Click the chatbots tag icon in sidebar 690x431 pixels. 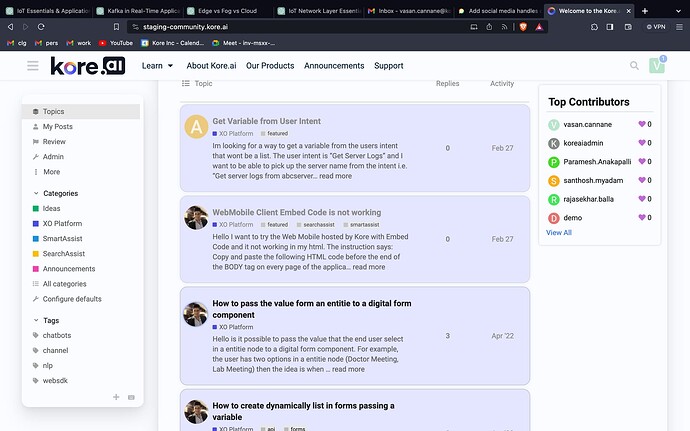click(x=36, y=335)
